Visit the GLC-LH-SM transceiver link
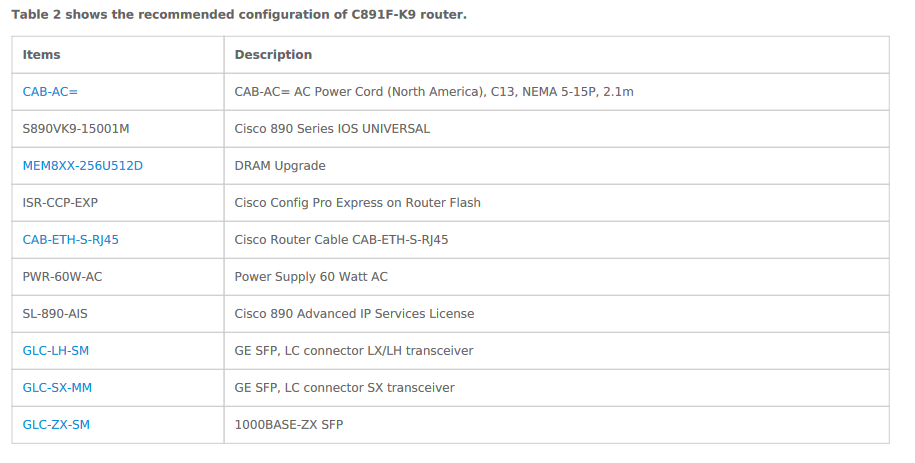Viewport: 915px width, 463px height. [56, 351]
